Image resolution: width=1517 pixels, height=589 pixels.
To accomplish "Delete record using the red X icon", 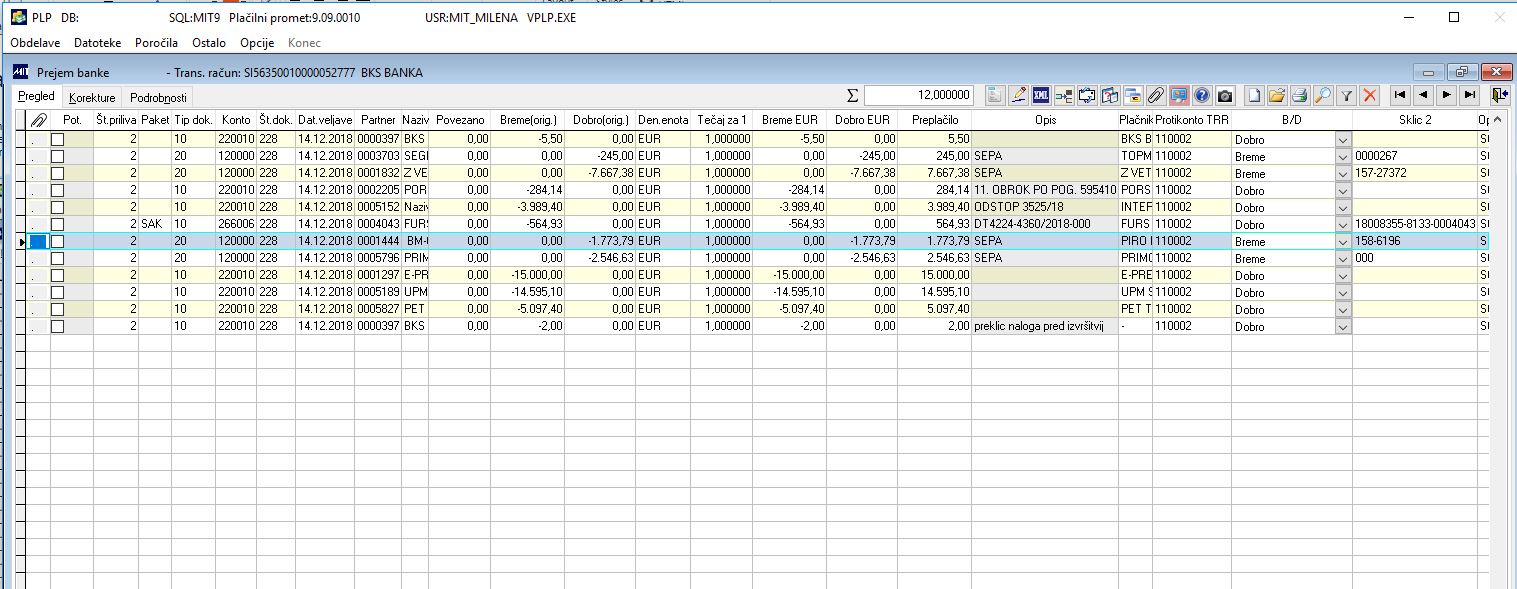I will point(1370,95).
